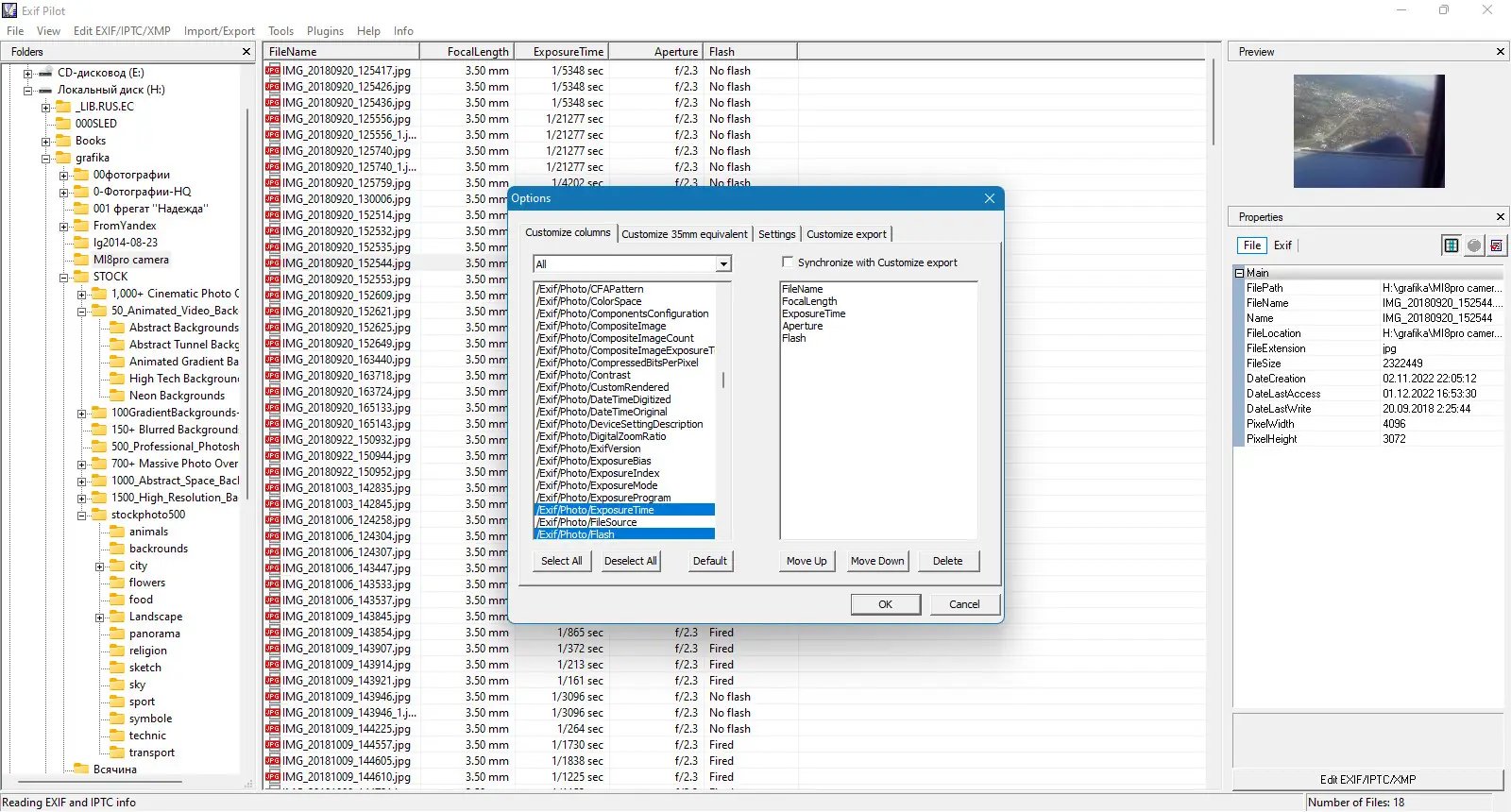
Task: Select Aperture in the selected columns list
Action: (x=803, y=326)
